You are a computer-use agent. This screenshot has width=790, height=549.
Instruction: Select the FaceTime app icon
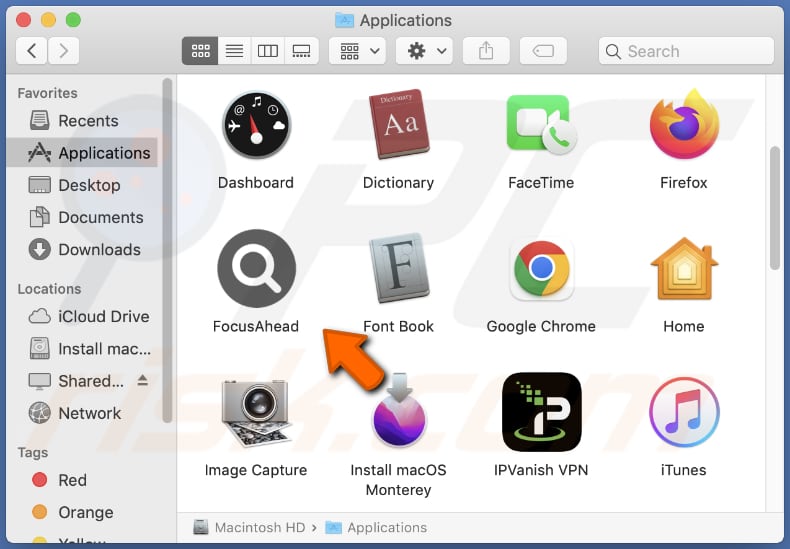point(541,125)
